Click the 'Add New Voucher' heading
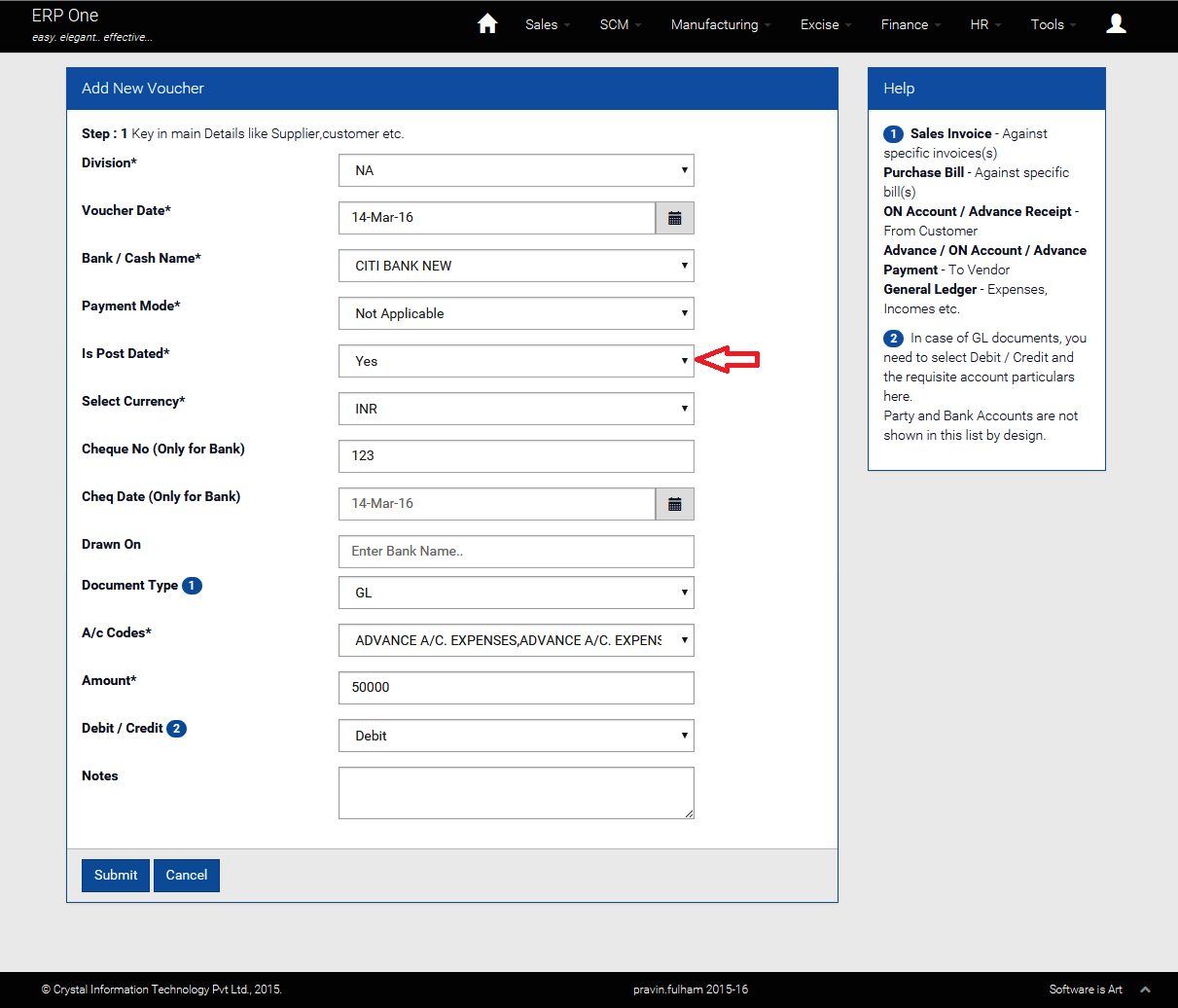 click(143, 89)
